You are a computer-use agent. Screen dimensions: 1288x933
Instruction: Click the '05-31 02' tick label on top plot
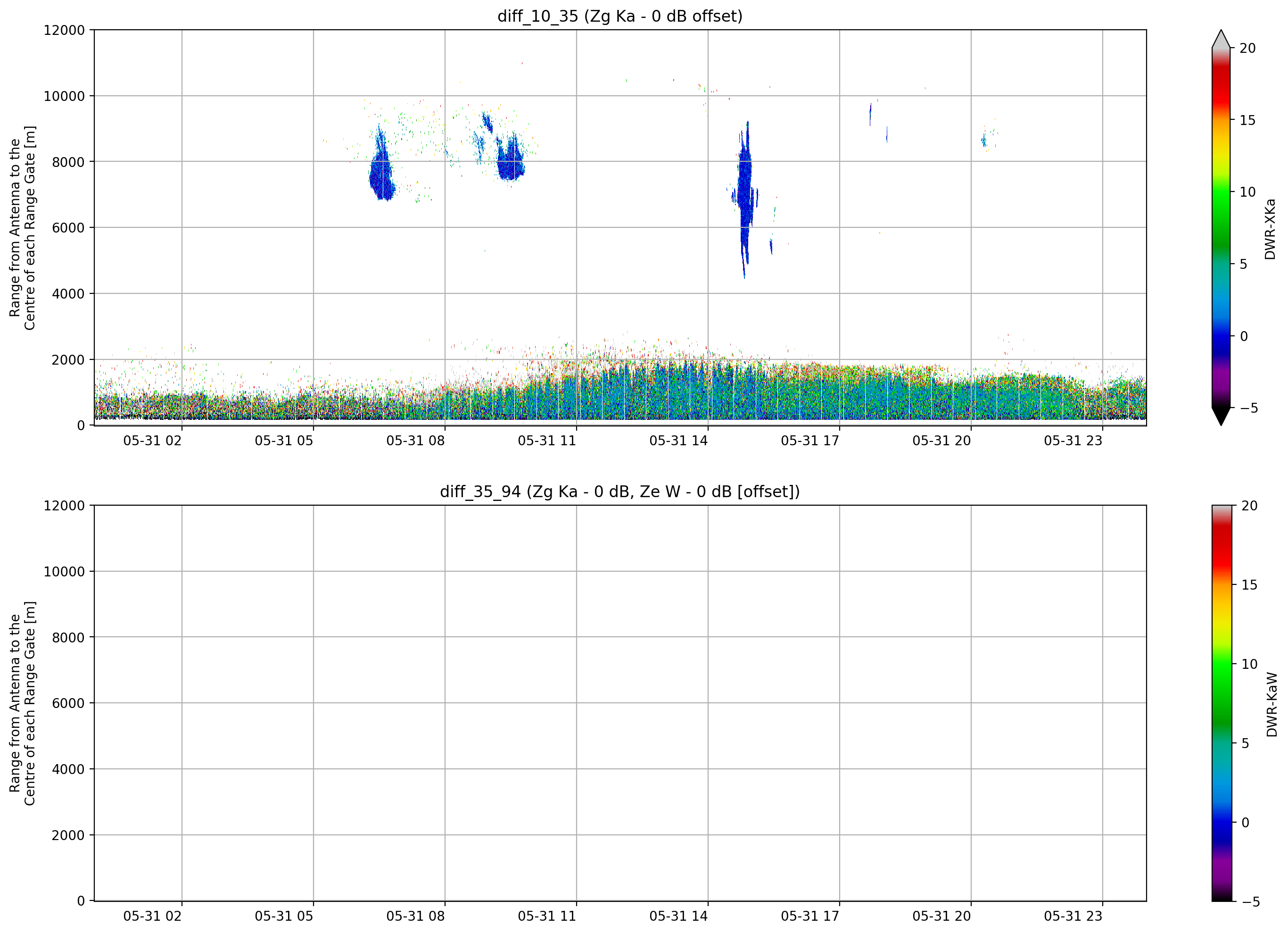152,441
